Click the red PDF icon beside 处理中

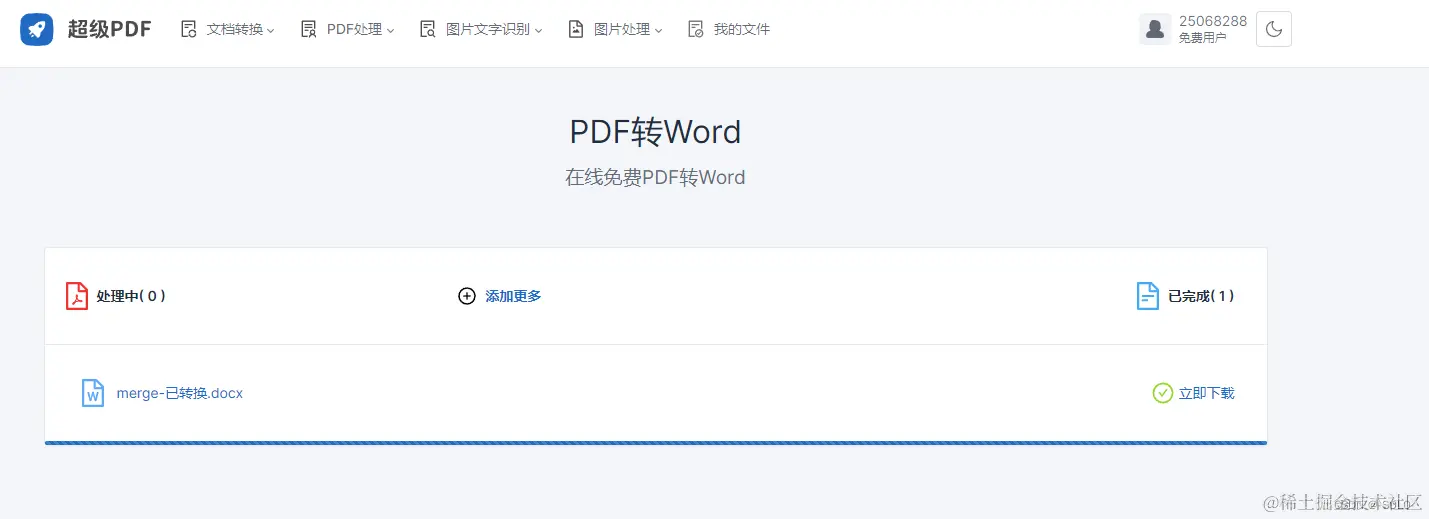77,296
